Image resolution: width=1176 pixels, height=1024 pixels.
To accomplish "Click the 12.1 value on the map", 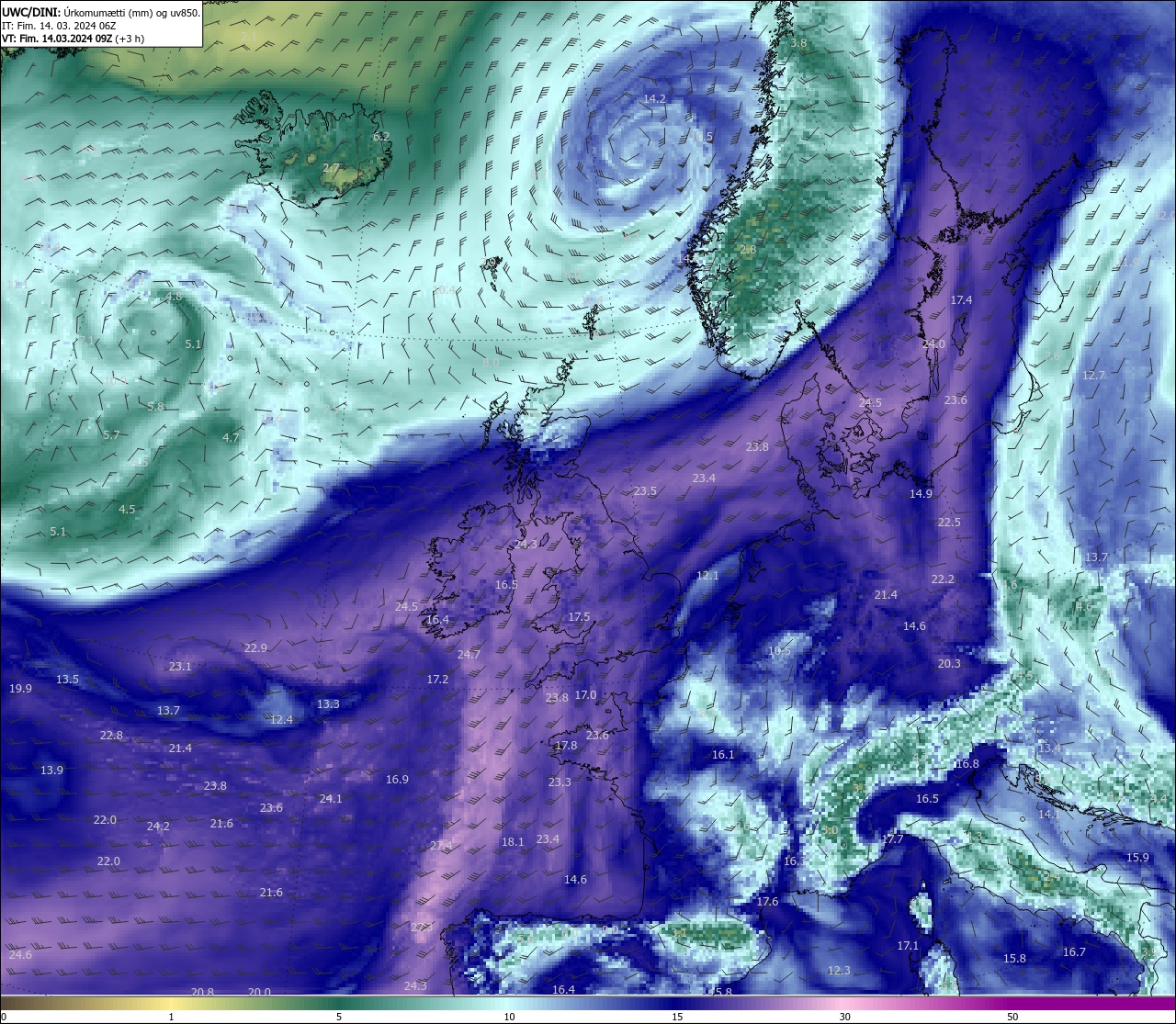I will (707, 576).
